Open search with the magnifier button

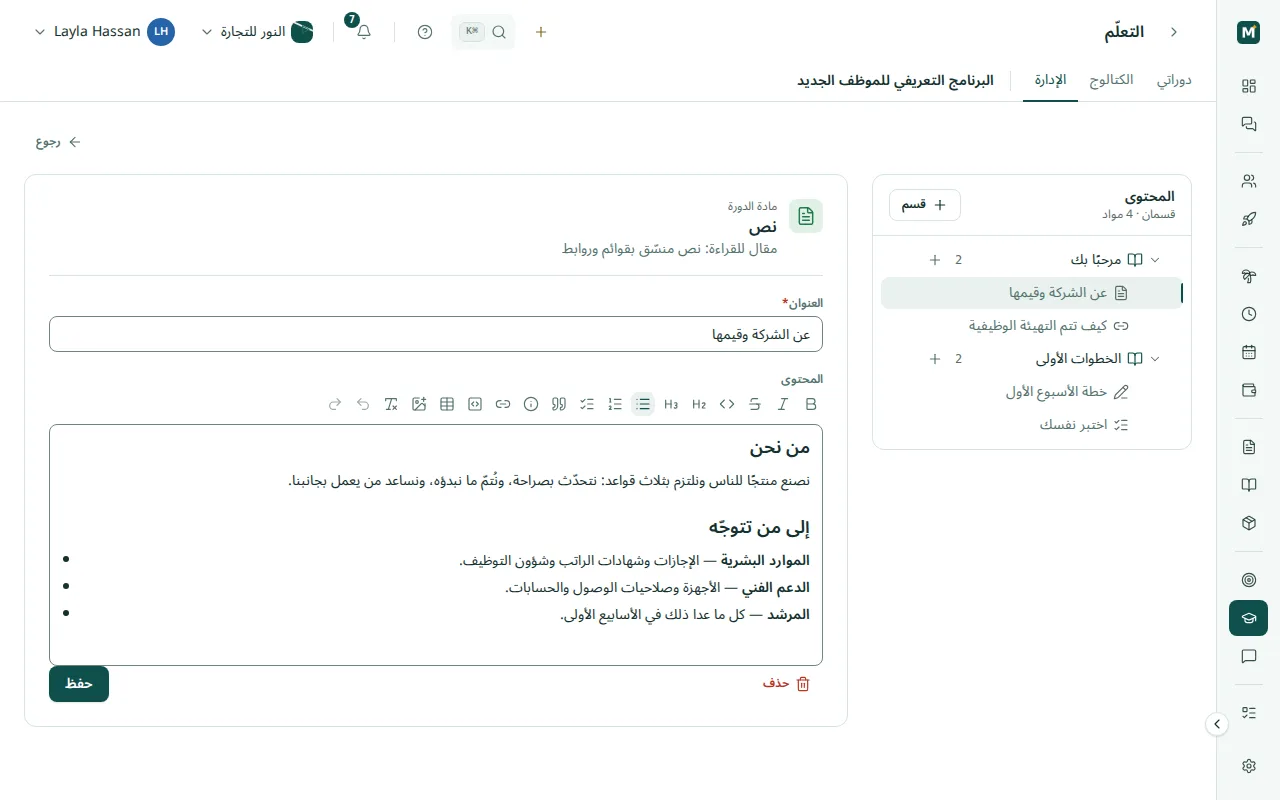pyautogui.click(x=484, y=32)
